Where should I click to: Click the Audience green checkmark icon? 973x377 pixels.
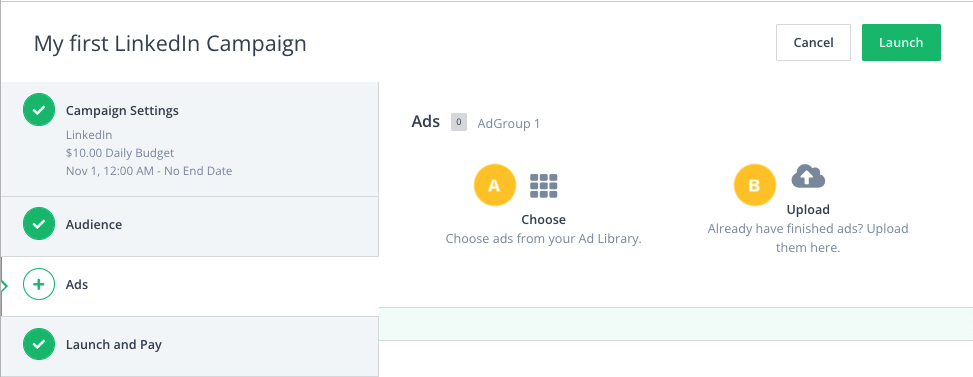point(39,224)
